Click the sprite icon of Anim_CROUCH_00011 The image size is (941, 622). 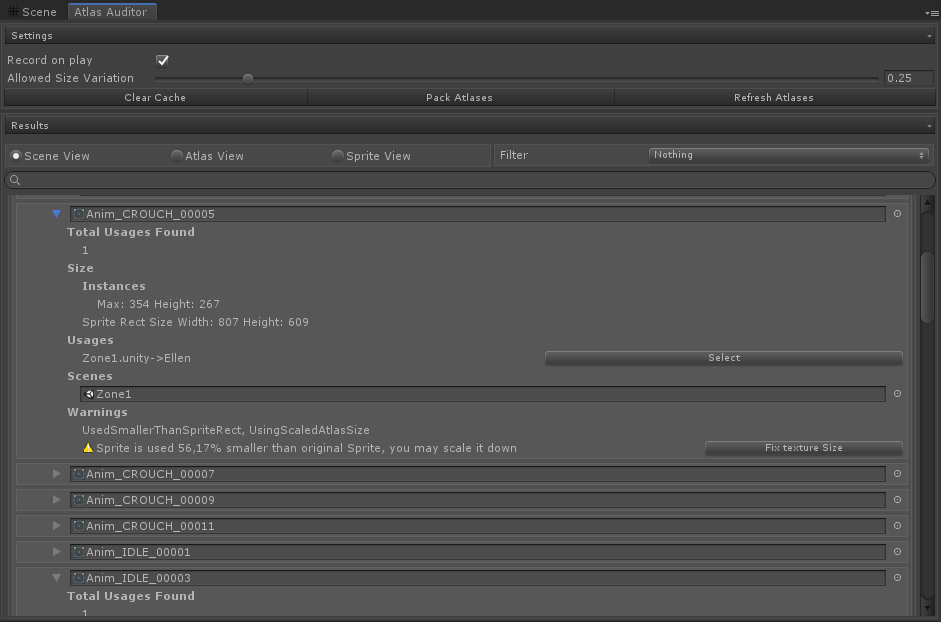[78, 526]
